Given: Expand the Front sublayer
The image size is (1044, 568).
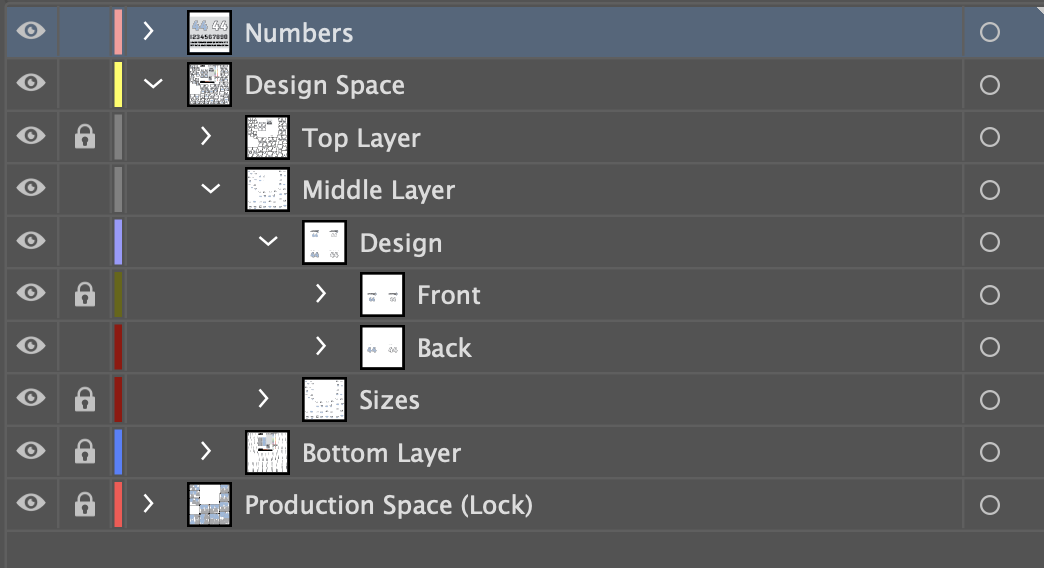Looking at the screenshot, I should [321, 295].
